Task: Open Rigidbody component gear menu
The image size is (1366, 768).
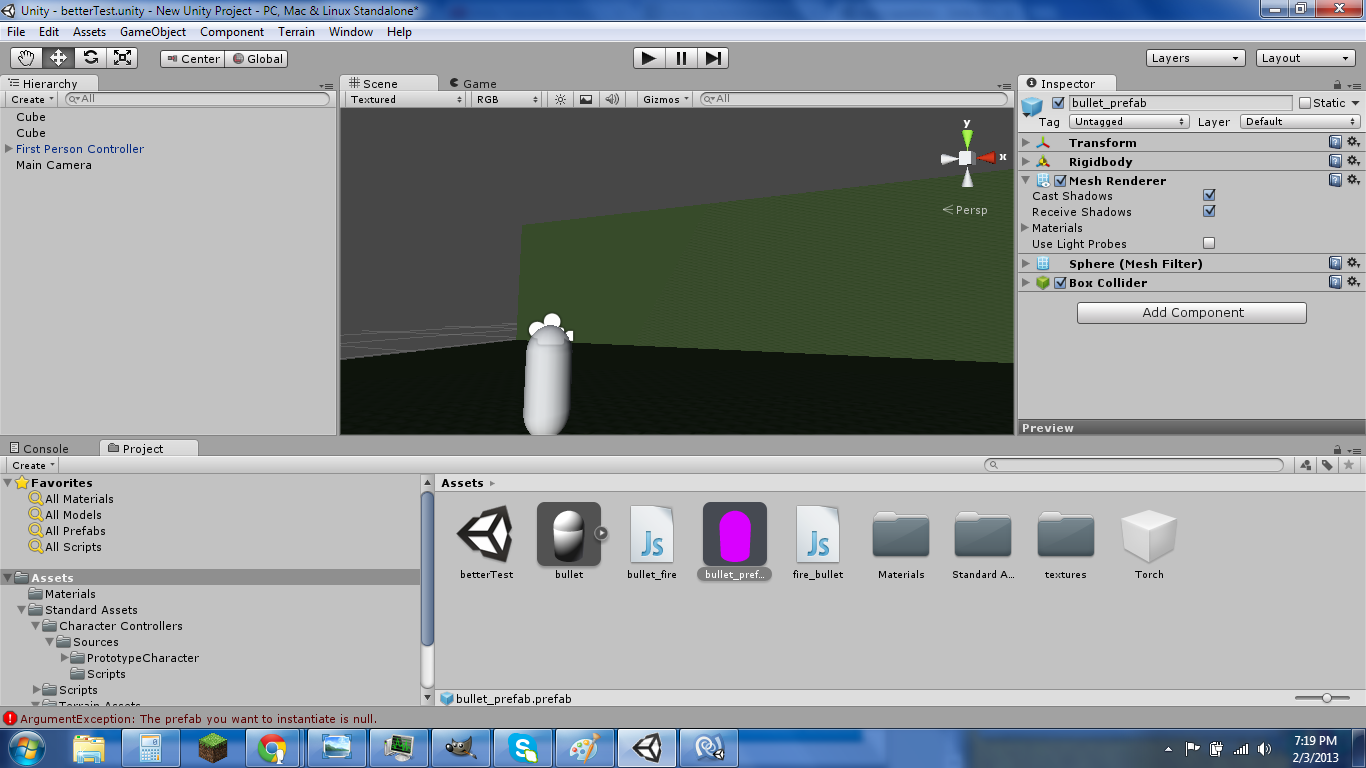Action: (1353, 162)
